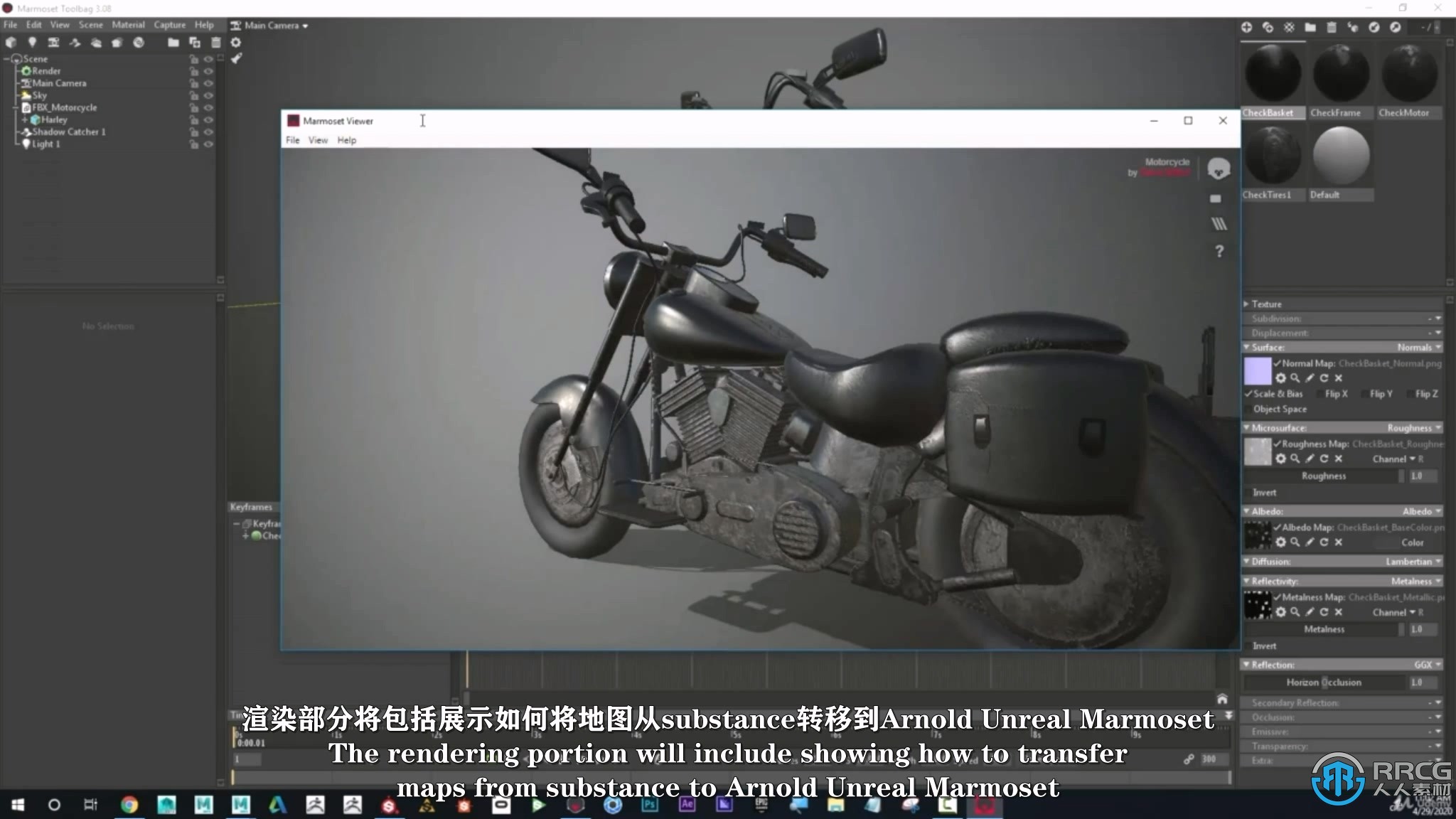
Task: Reload the Metalness Map texture
Action: pyautogui.click(x=1324, y=612)
